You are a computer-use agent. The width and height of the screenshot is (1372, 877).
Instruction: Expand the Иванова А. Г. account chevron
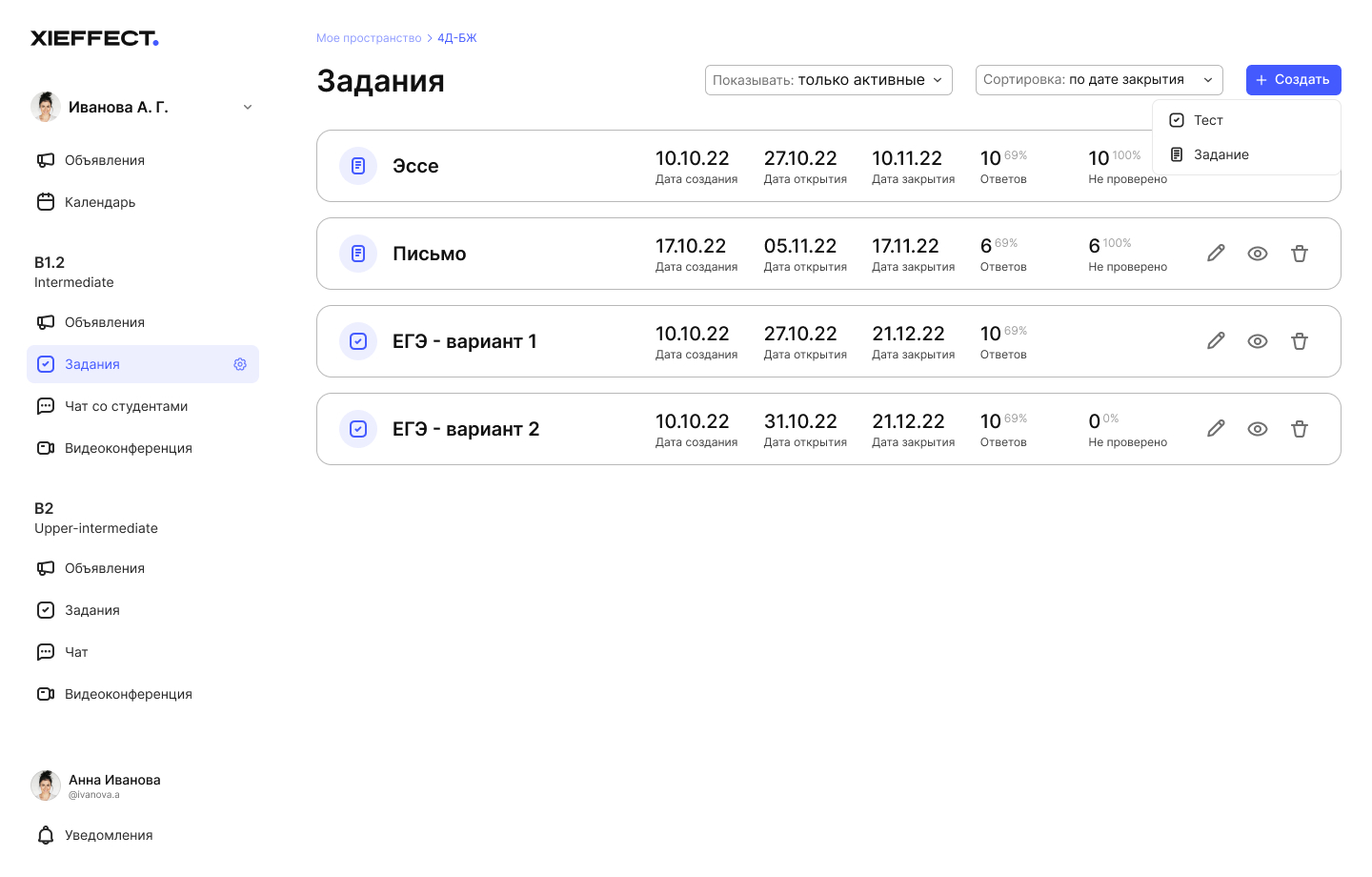pyautogui.click(x=248, y=107)
